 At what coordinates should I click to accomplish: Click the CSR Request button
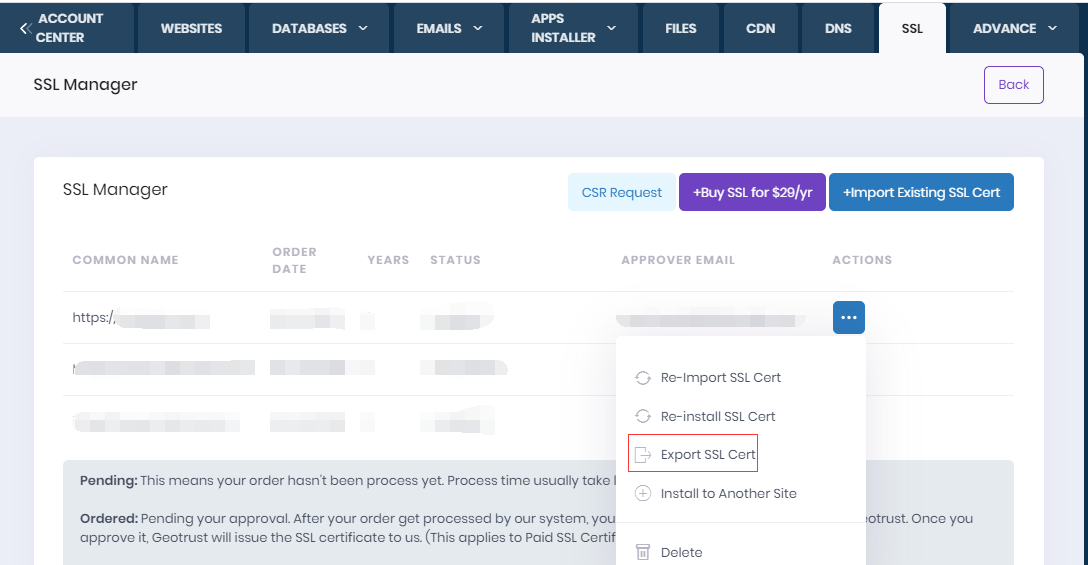coord(621,192)
